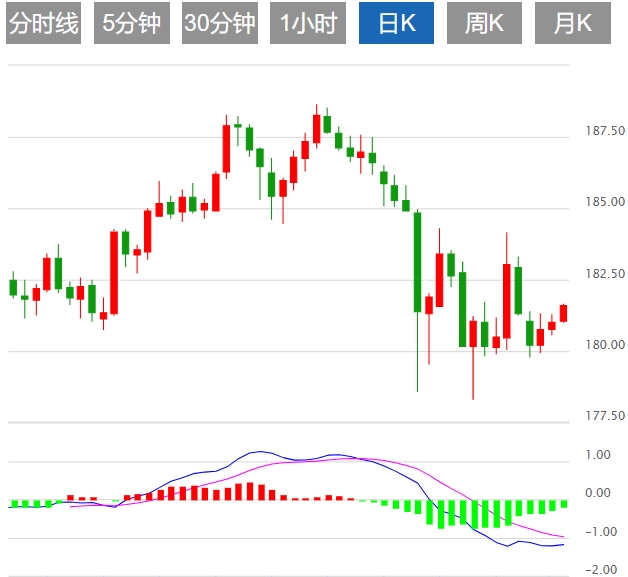Click the 187.50 price axis label
Image resolution: width=628 pixels, height=577 pixels.
pos(605,131)
